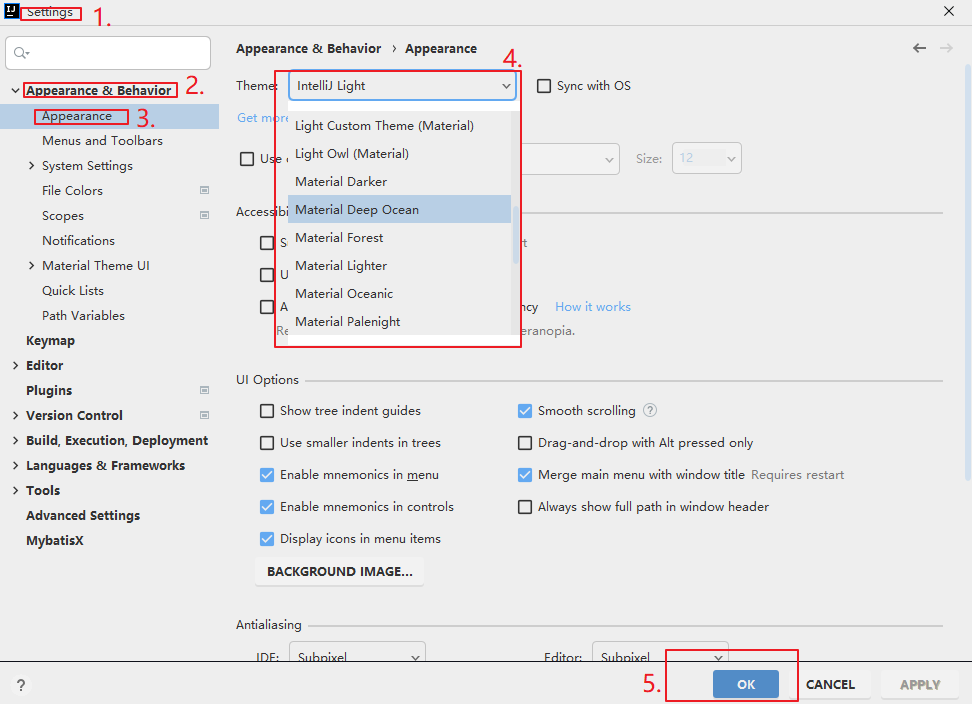Image resolution: width=972 pixels, height=704 pixels.
Task: Click the project-level icon beside Scopes
Action: point(204,215)
